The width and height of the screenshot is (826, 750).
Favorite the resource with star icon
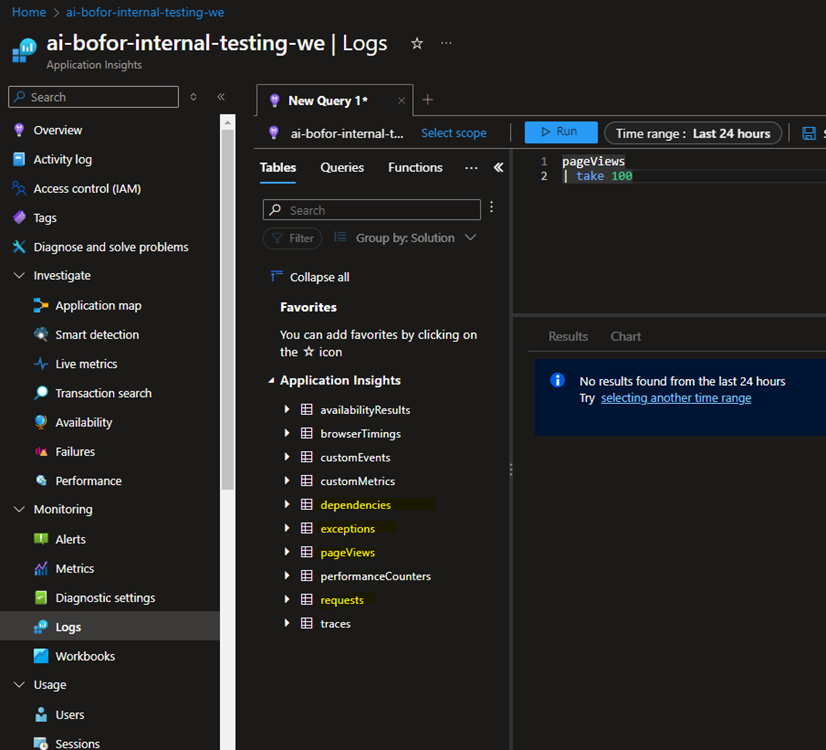tap(417, 43)
